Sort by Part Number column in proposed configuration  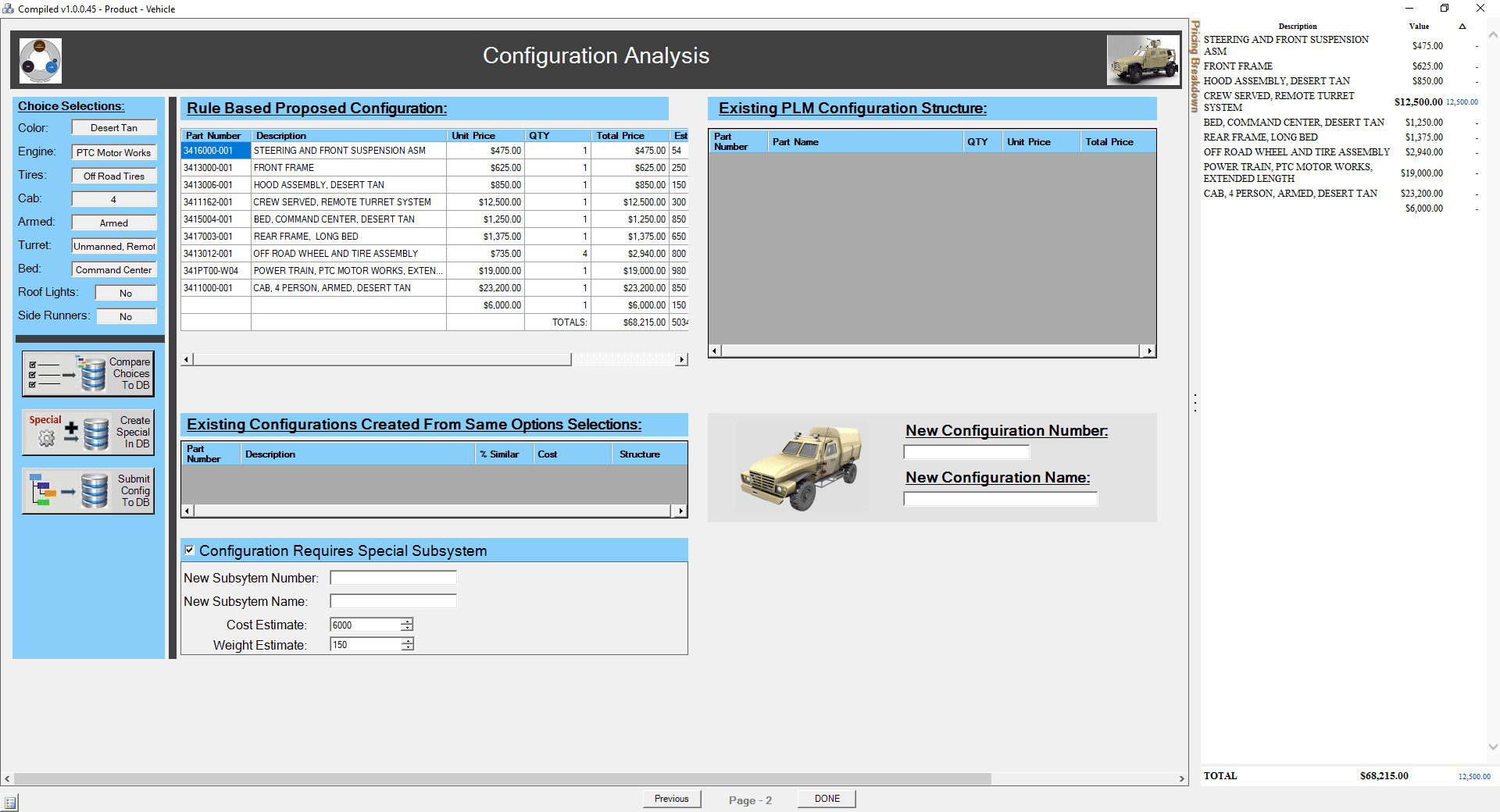214,136
